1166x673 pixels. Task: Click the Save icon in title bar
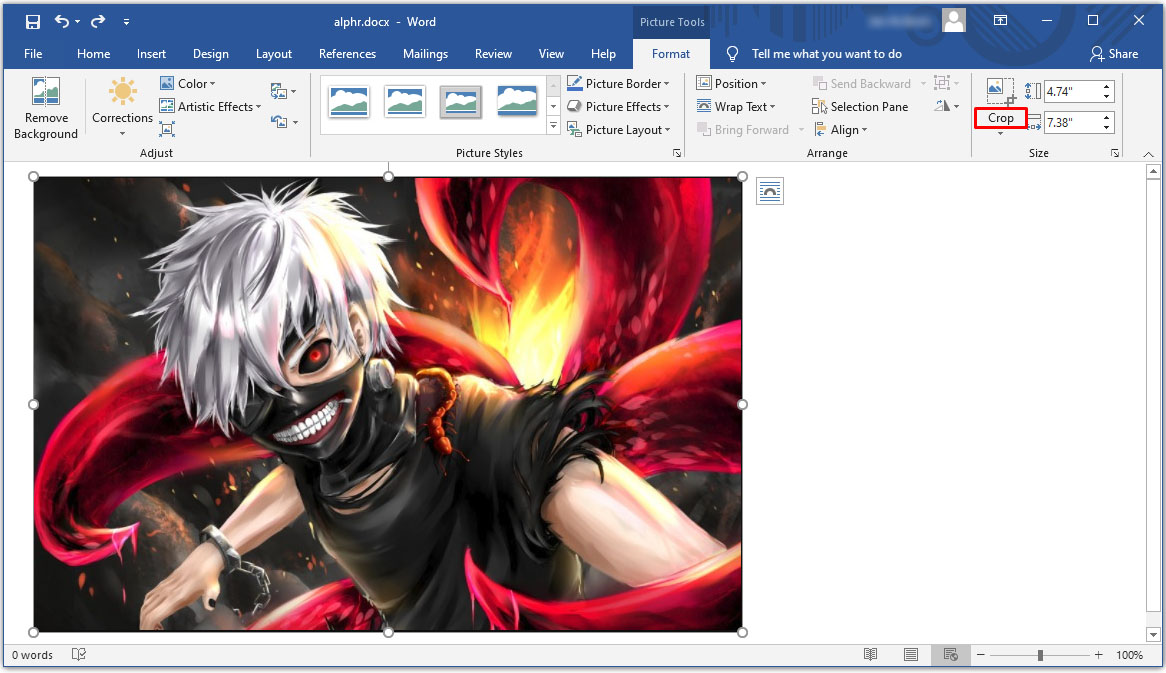pos(33,22)
